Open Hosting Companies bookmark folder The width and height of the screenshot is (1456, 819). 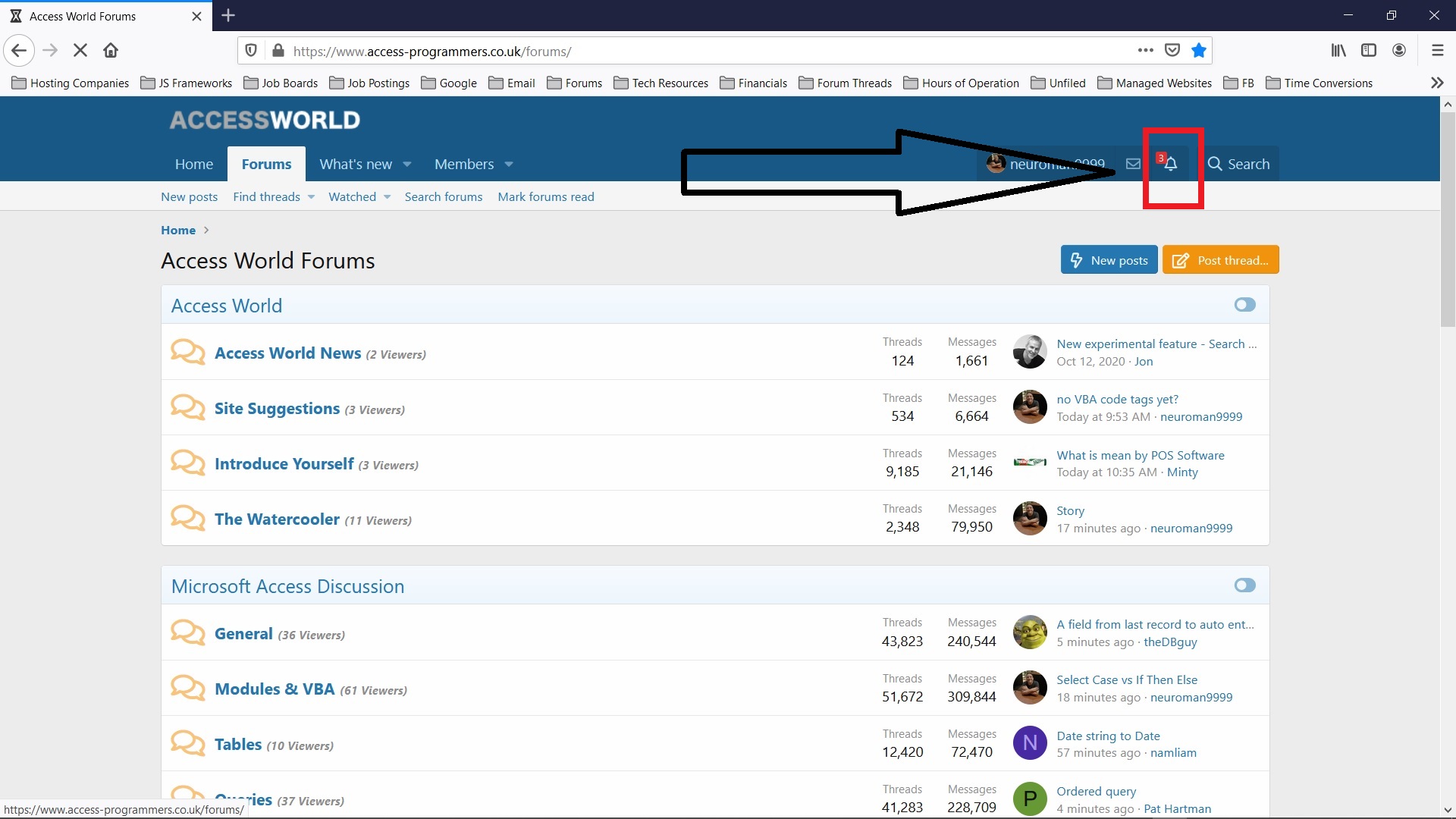[x=71, y=83]
